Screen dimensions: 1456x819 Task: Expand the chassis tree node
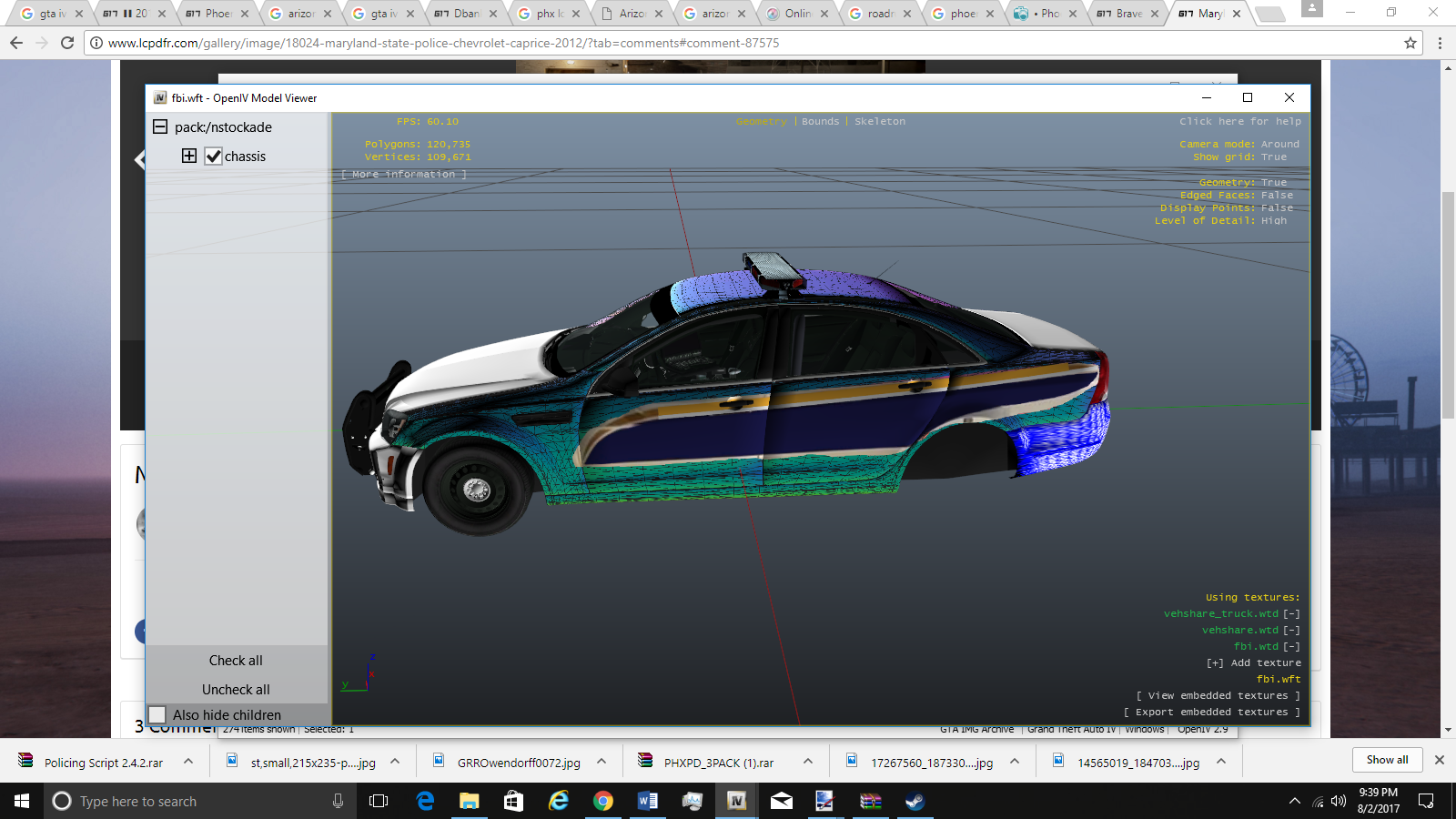(189, 156)
